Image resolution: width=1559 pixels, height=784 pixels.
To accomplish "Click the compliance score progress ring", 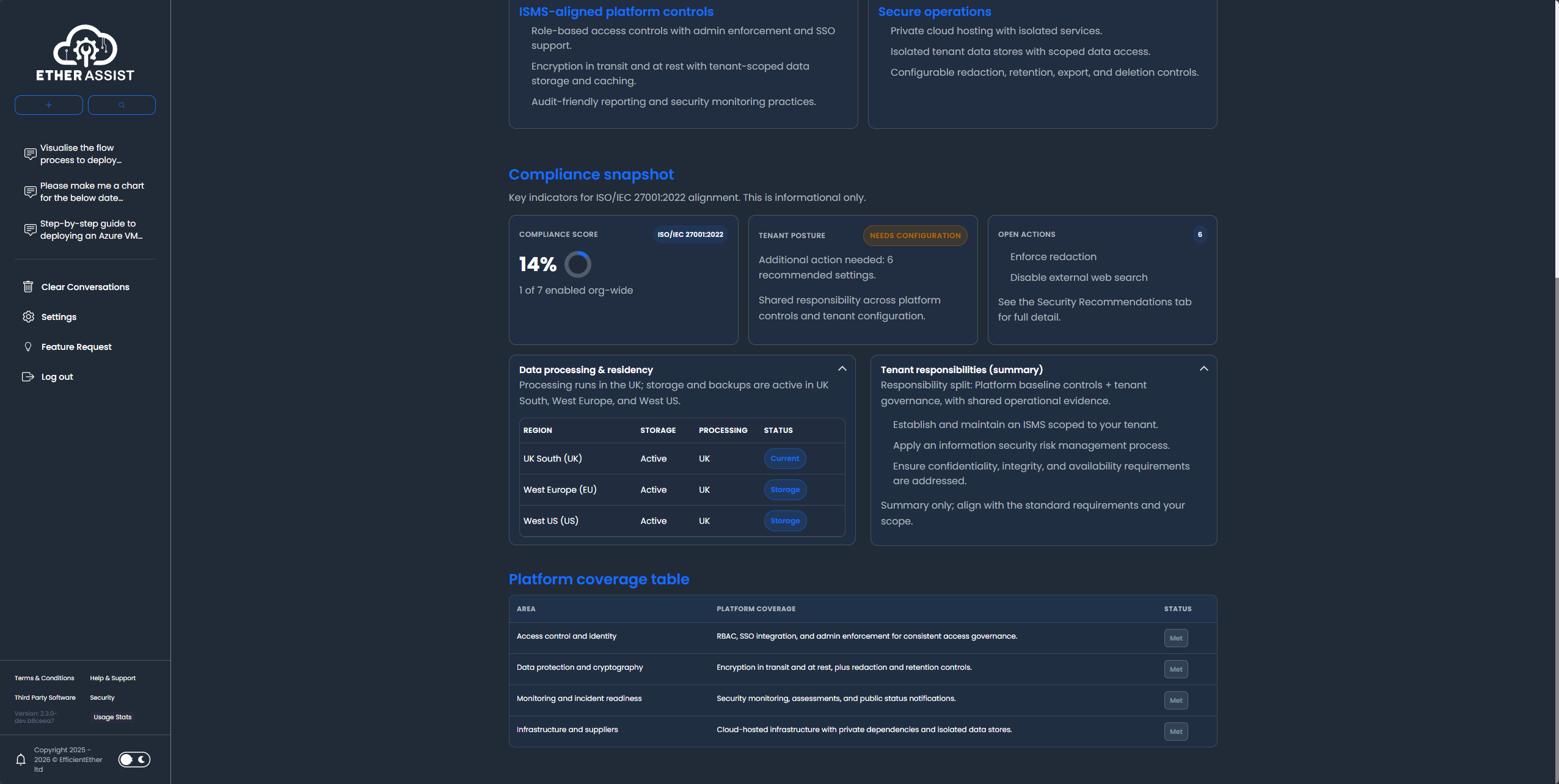I will click(577, 264).
